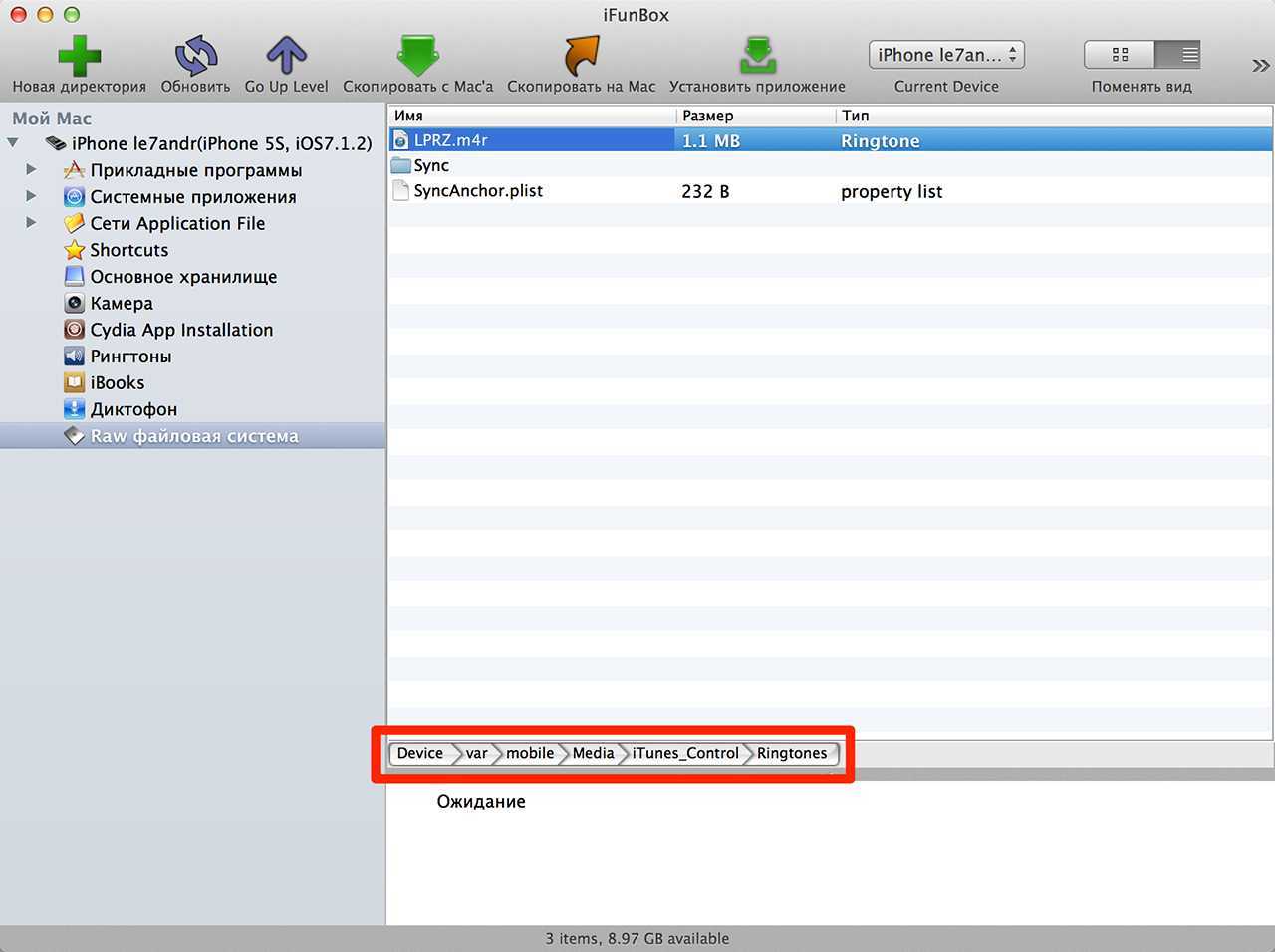Click the Shortcuts star icon
Viewport: 1275px width, 952px height.
coord(74,250)
